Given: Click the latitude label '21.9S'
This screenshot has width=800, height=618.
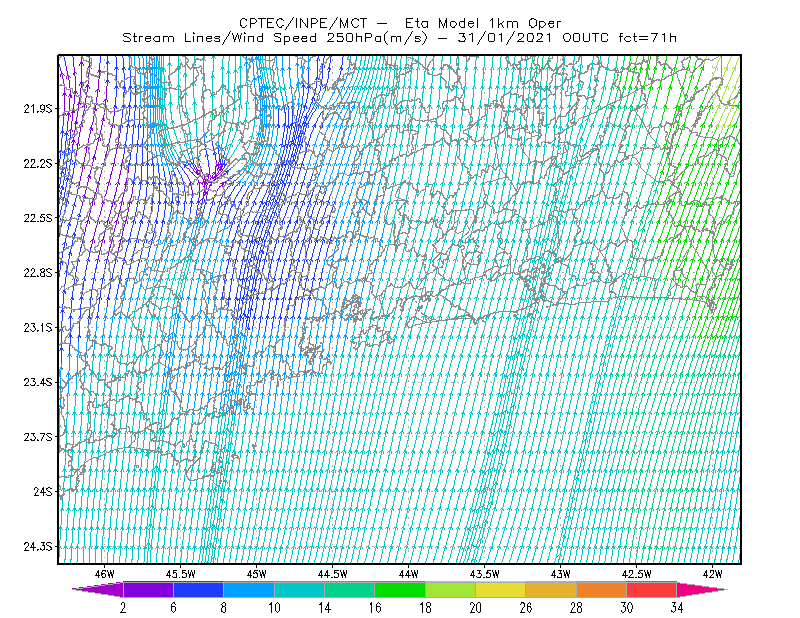Looking at the screenshot, I should coord(38,109).
